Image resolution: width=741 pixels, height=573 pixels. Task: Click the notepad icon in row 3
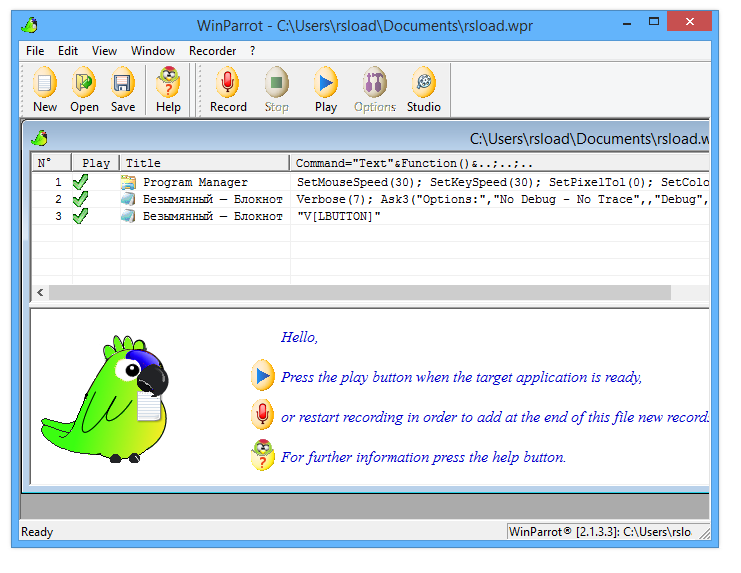(x=128, y=216)
